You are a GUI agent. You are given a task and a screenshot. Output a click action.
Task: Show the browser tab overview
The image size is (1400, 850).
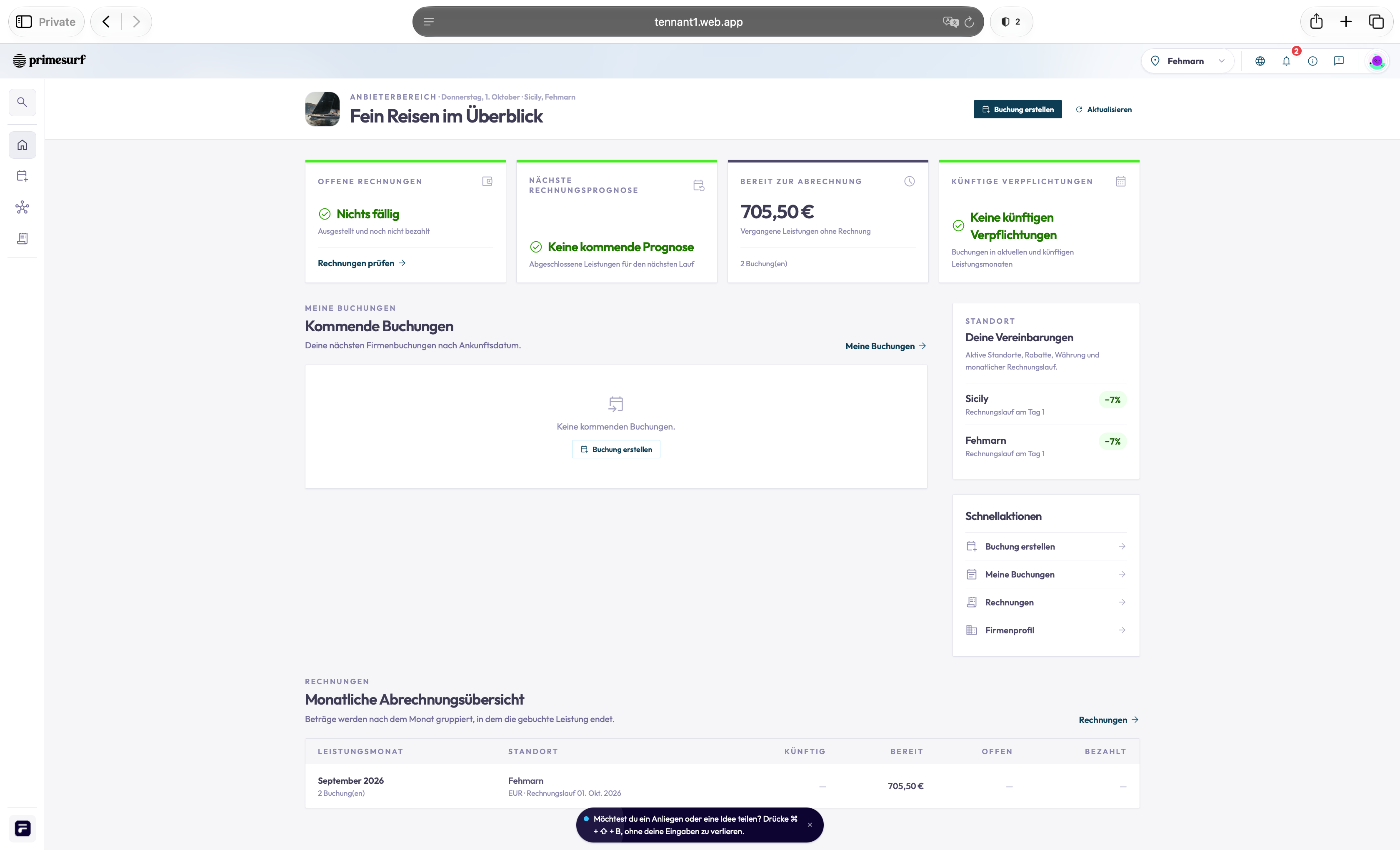click(1376, 22)
